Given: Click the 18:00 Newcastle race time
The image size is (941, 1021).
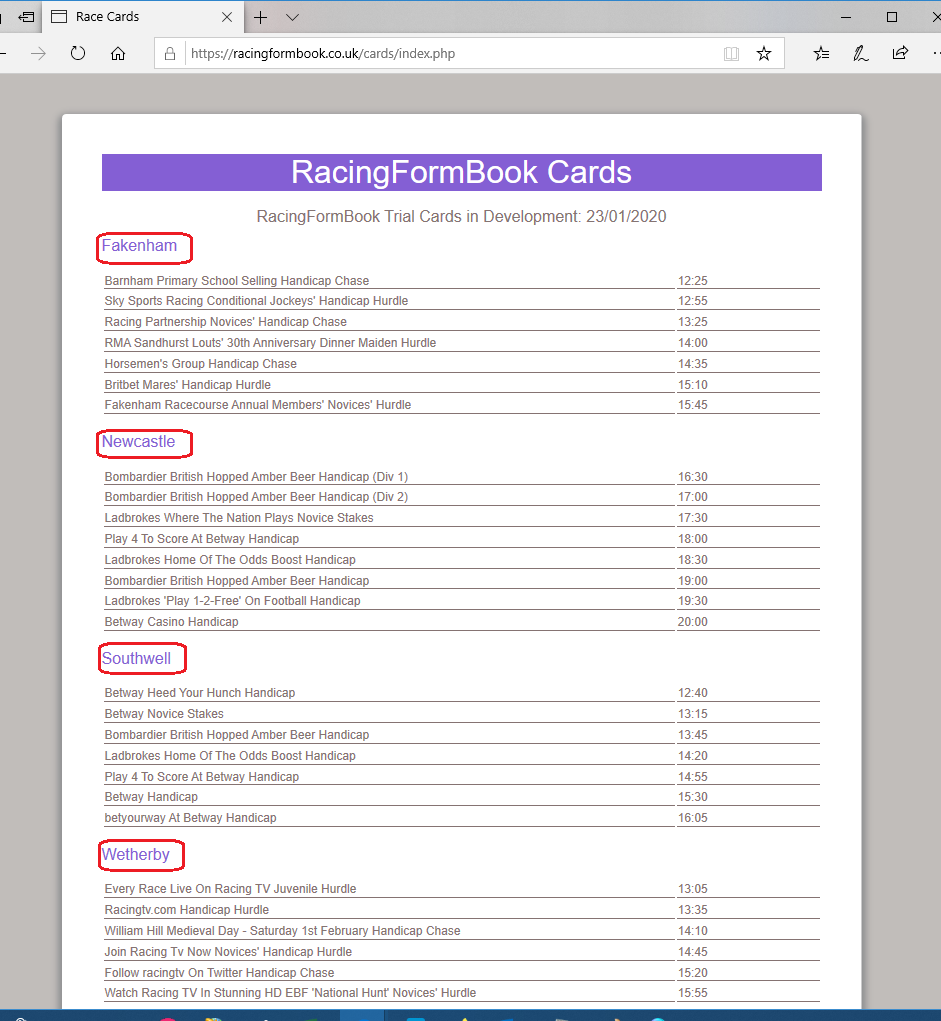Looking at the screenshot, I should click(x=693, y=538).
